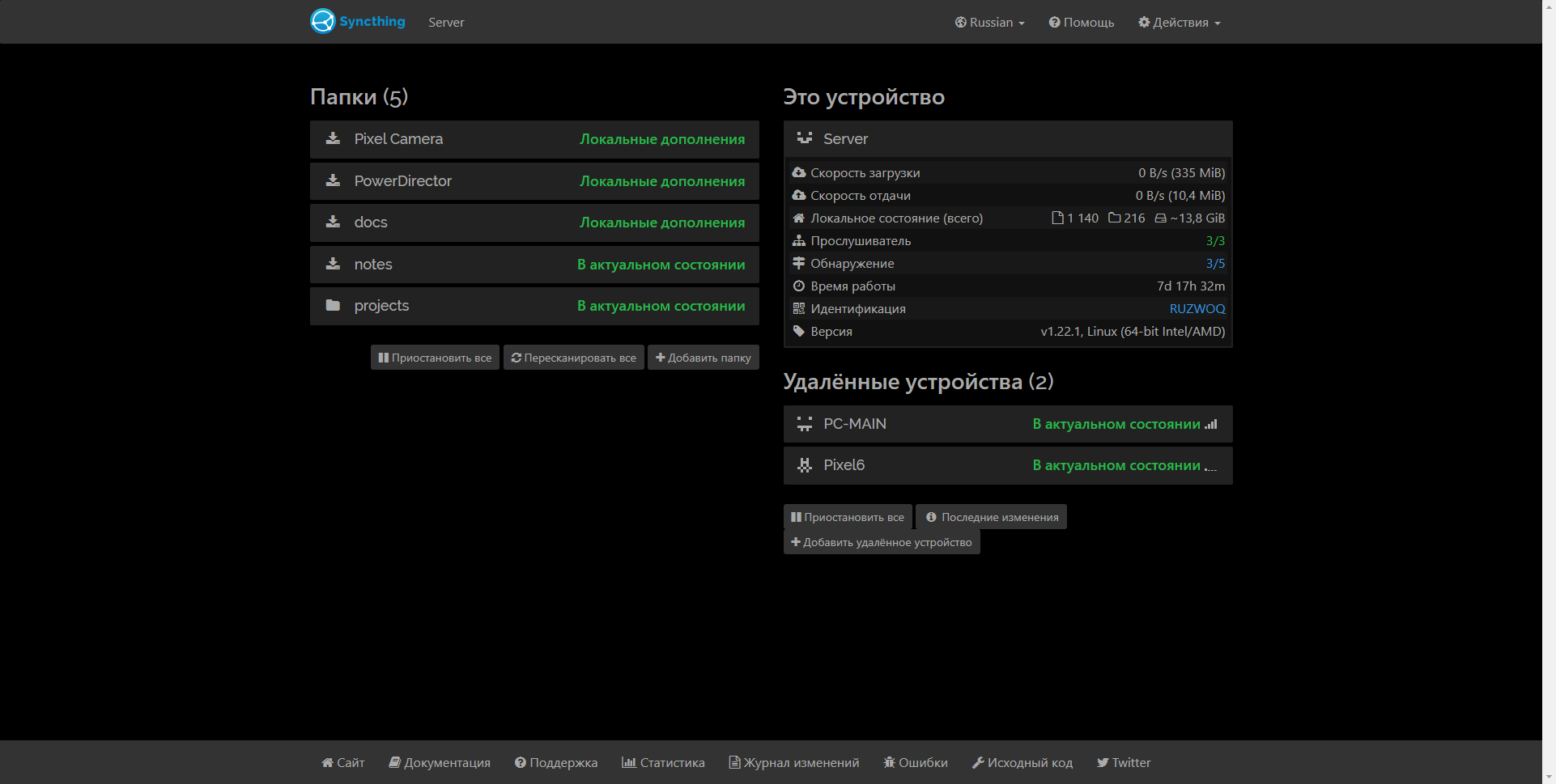Open the Действия actions menu

[x=1180, y=22]
